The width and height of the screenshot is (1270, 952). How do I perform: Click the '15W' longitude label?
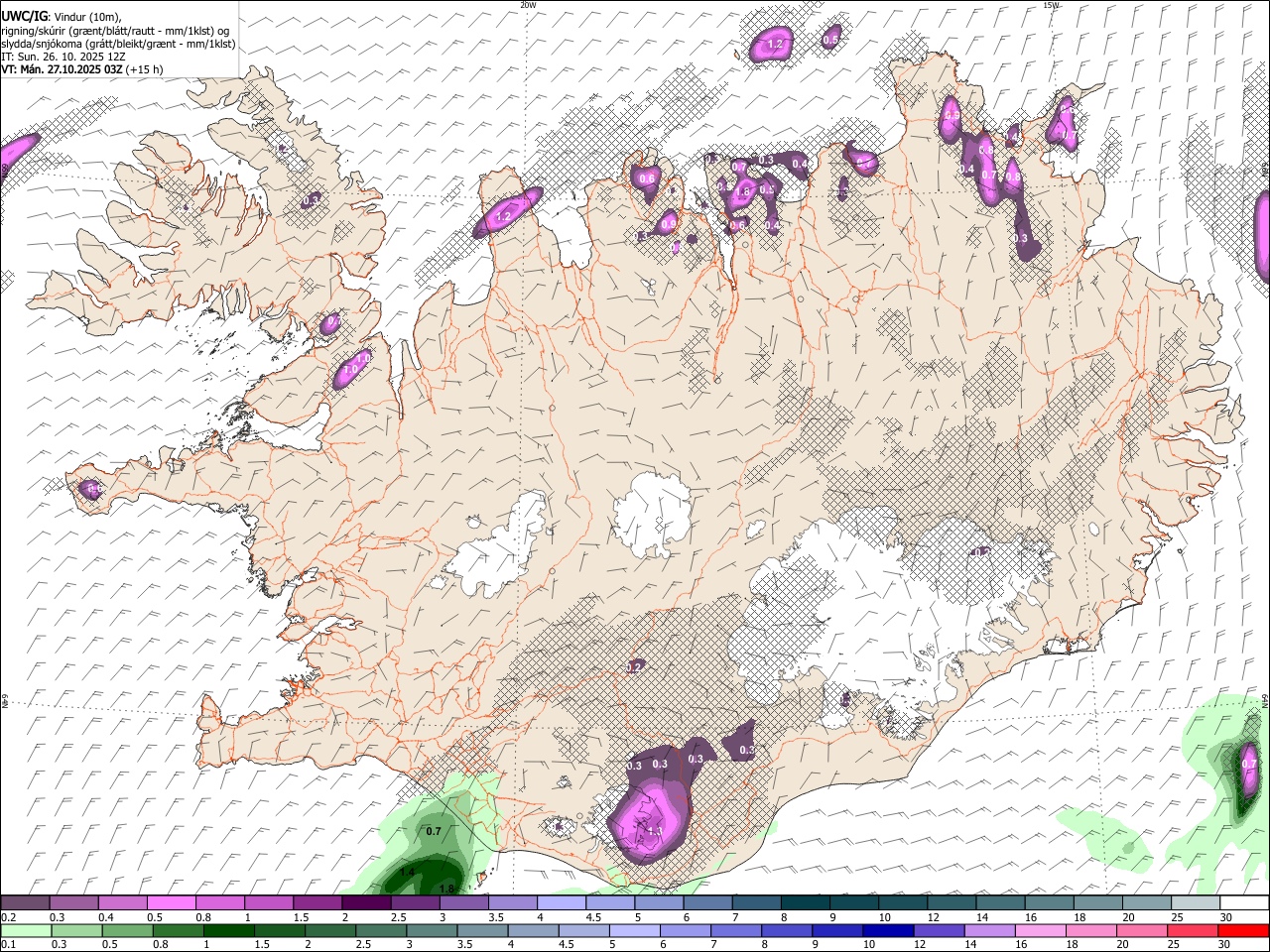(1051, 5)
